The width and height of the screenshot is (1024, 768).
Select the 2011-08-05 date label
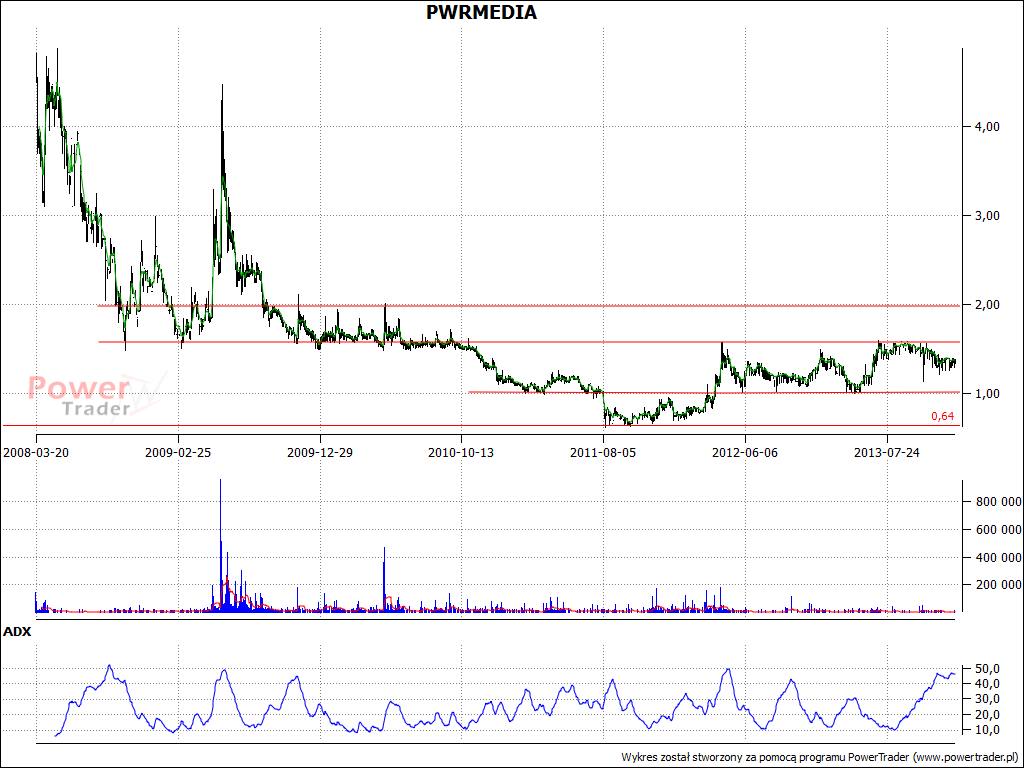(x=603, y=452)
